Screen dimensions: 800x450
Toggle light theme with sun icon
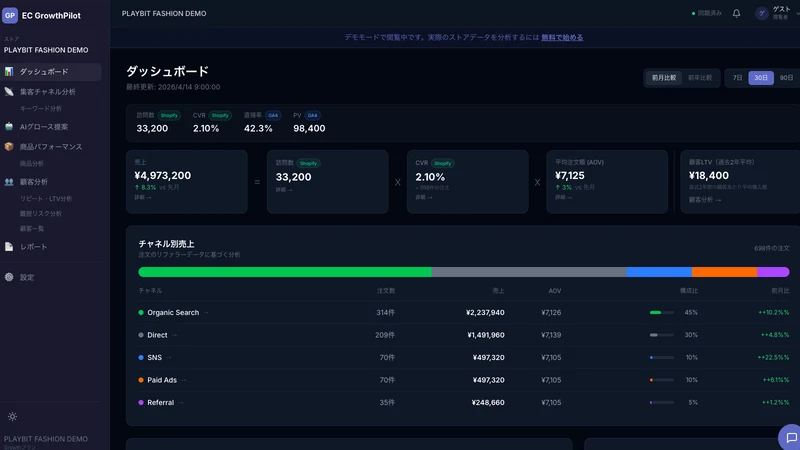(12, 417)
